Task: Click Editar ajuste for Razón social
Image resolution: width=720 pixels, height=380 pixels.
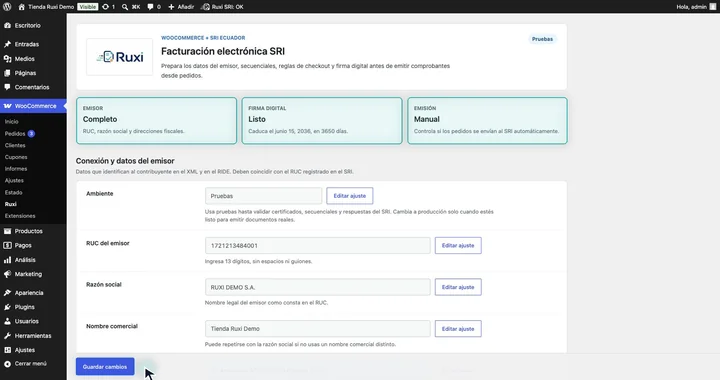Action: (458, 287)
